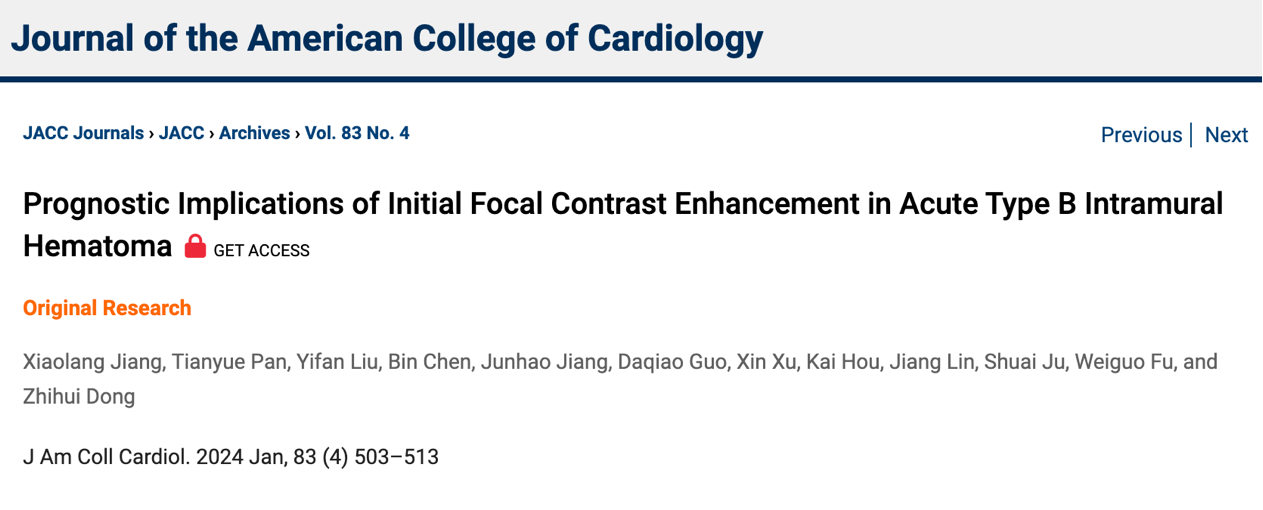Open the JACC Journals breadcrumb
Screen dimensions: 1263x510
click(x=83, y=133)
